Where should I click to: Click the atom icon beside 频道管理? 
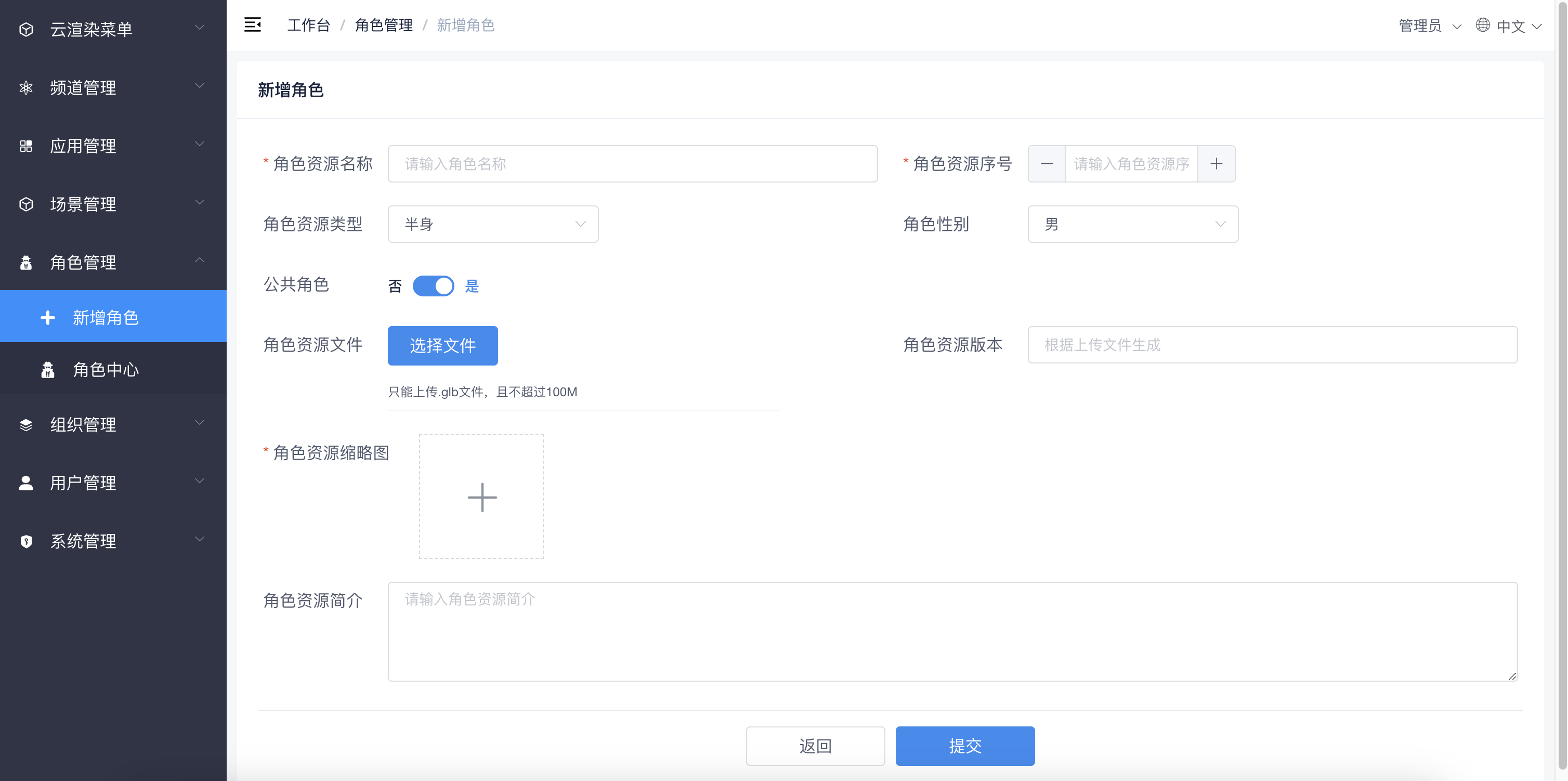tap(26, 88)
